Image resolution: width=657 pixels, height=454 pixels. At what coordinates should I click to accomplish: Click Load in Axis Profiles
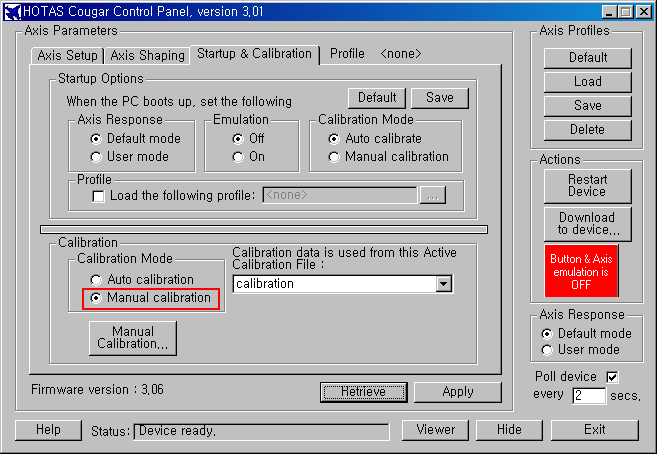click(587, 82)
